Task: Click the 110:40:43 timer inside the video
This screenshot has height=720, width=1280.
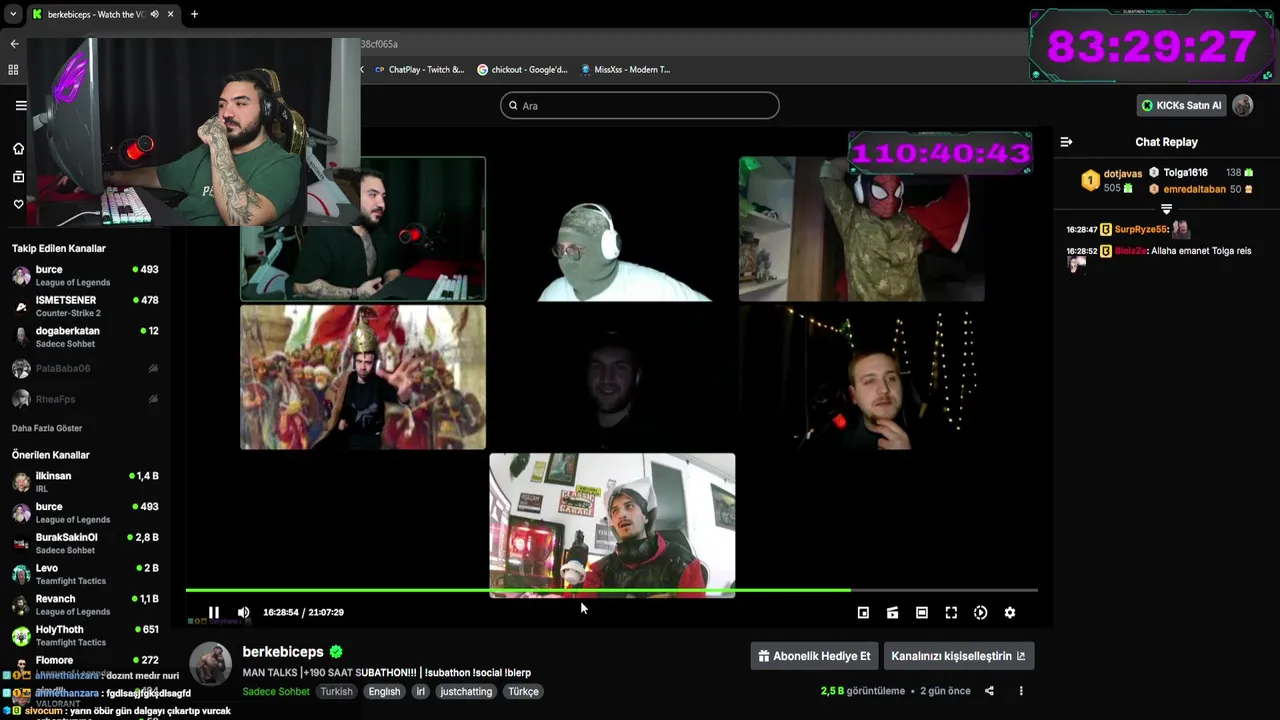Action: (x=940, y=153)
